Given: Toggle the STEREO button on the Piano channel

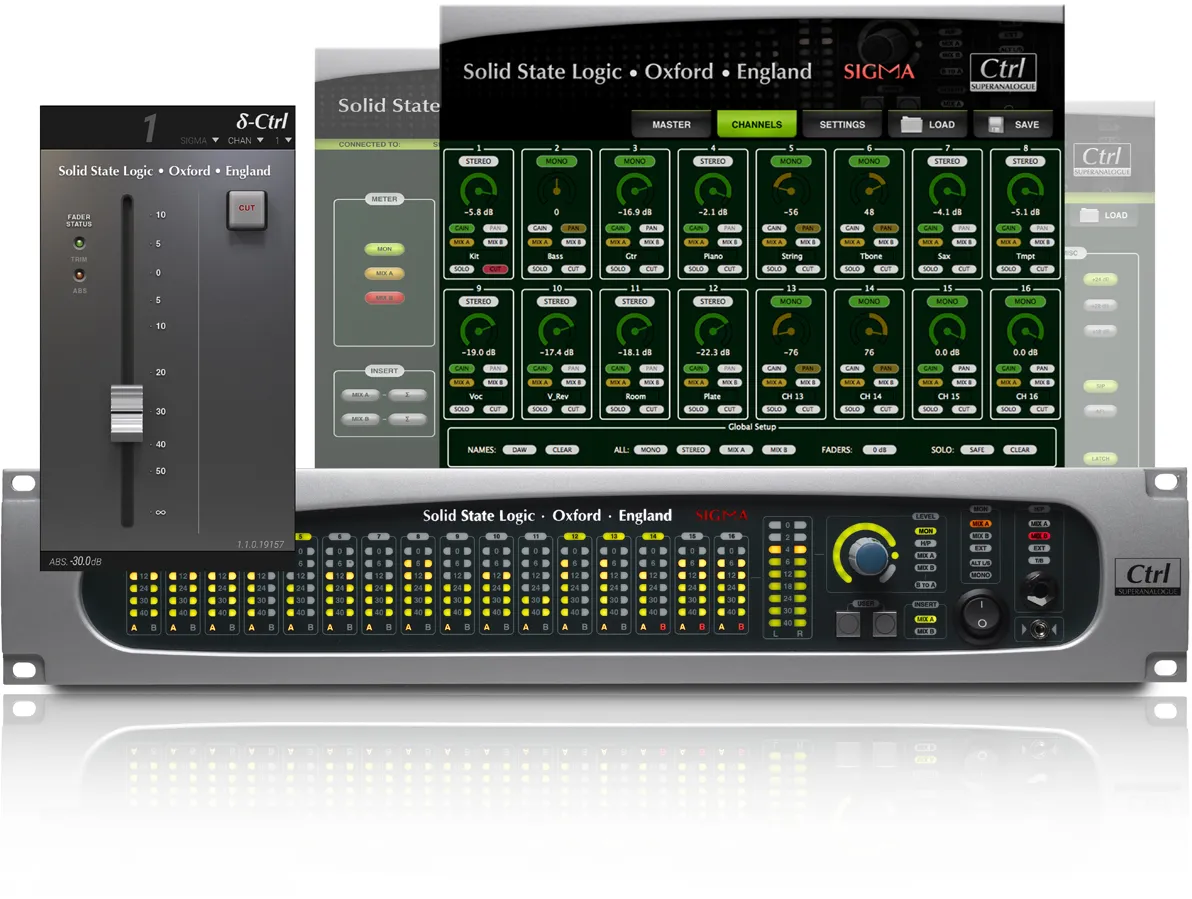Looking at the screenshot, I should click(713, 161).
